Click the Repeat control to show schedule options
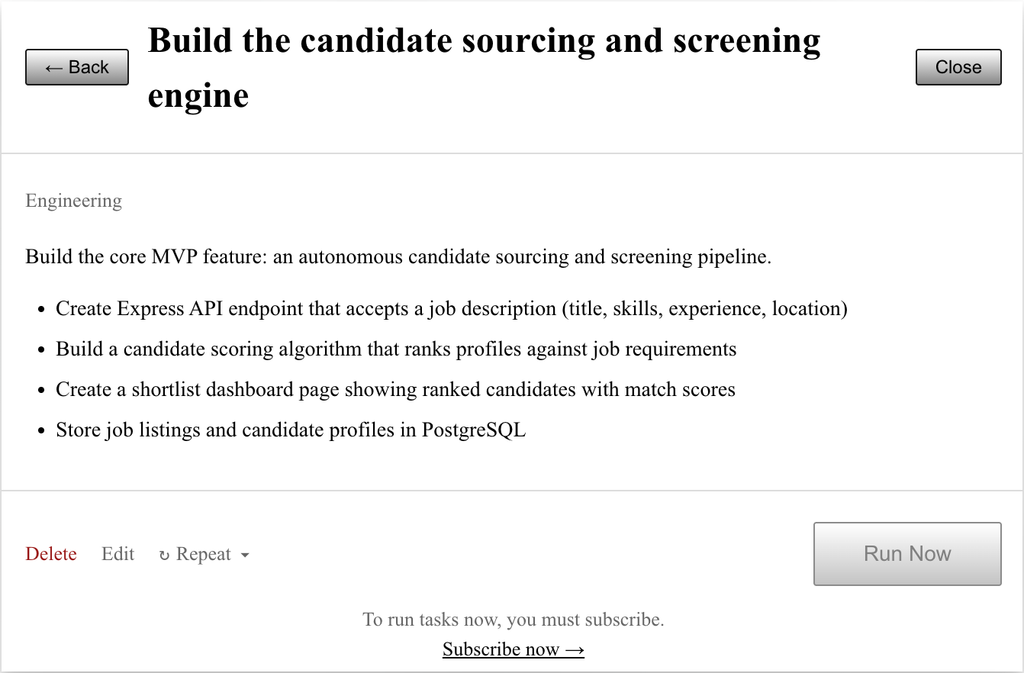 [x=204, y=553]
